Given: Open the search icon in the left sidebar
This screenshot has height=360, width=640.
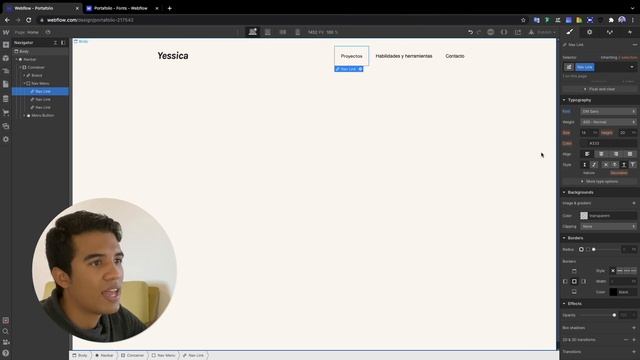Looking at the screenshot, I should pos(6,331).
